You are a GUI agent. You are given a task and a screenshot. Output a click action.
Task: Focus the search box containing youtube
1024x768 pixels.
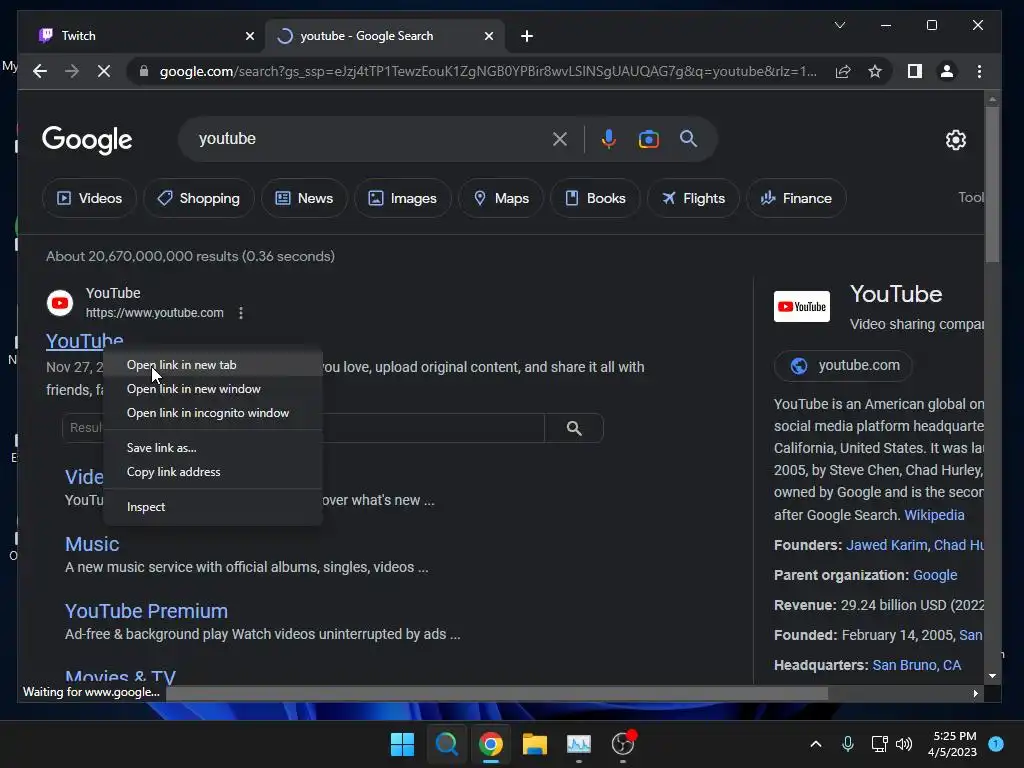pos(369,138)
